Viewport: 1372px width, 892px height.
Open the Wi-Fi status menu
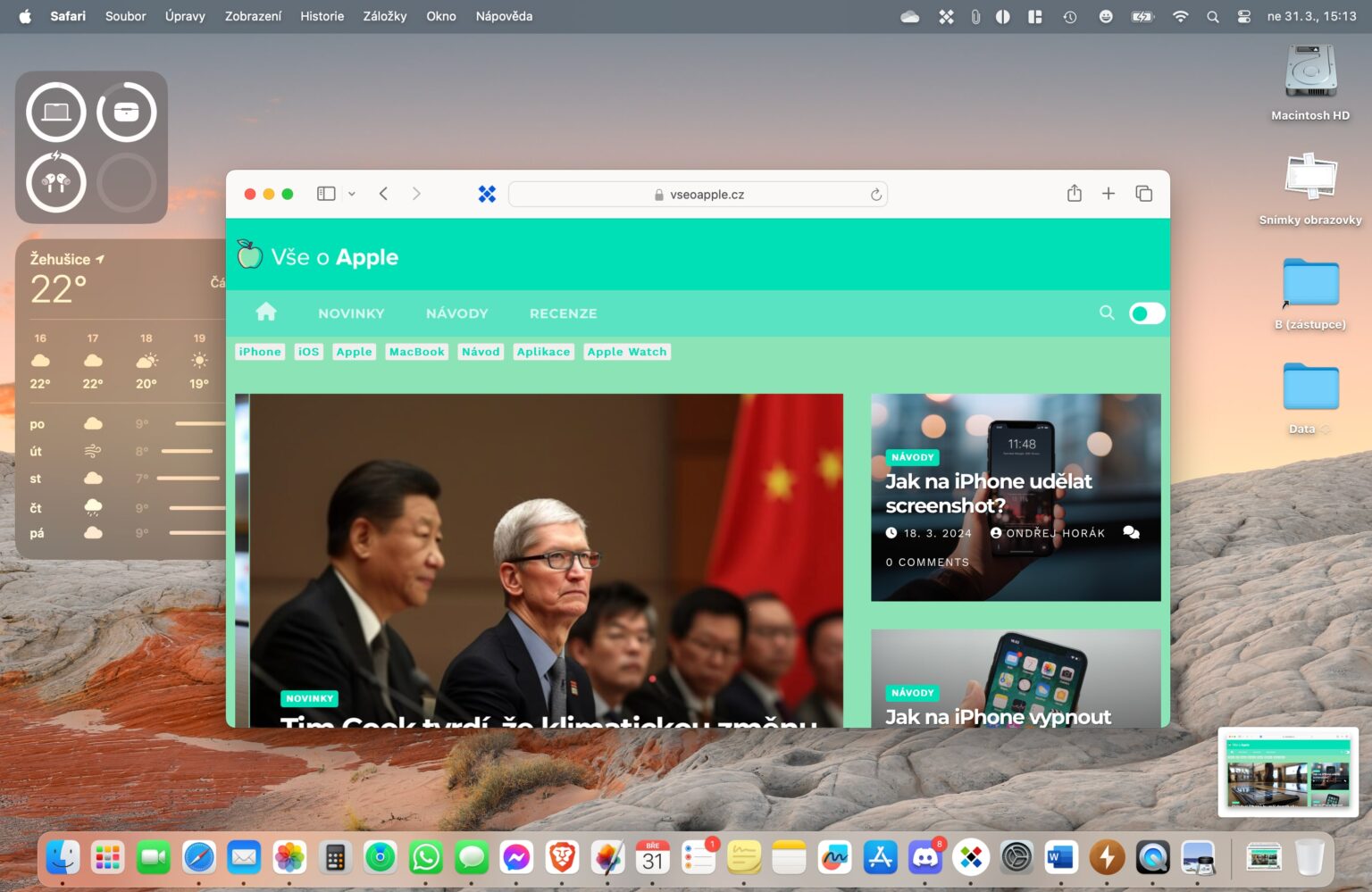coord(1180,16)
